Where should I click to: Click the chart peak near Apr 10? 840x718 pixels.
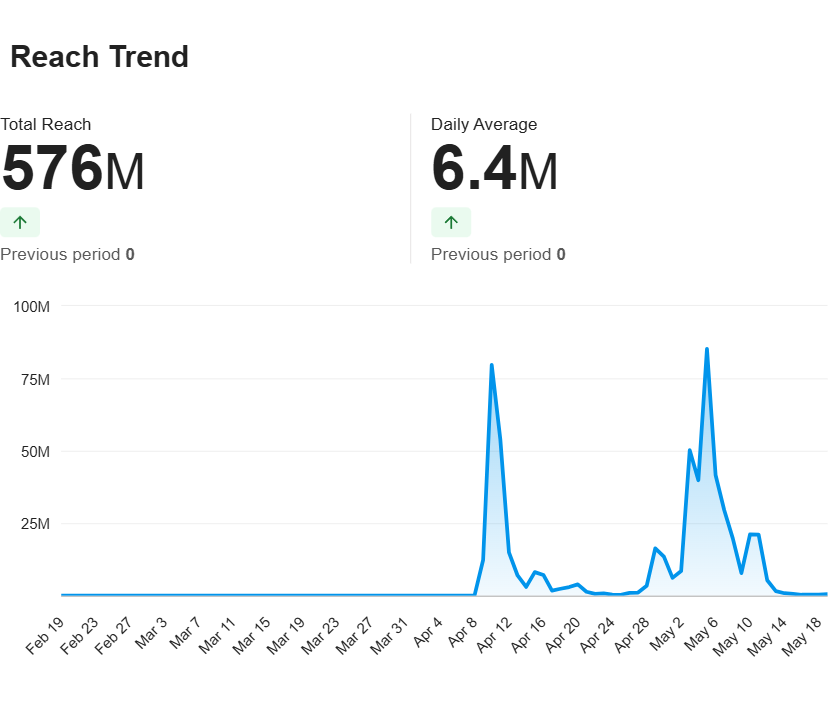pos(491,365)
